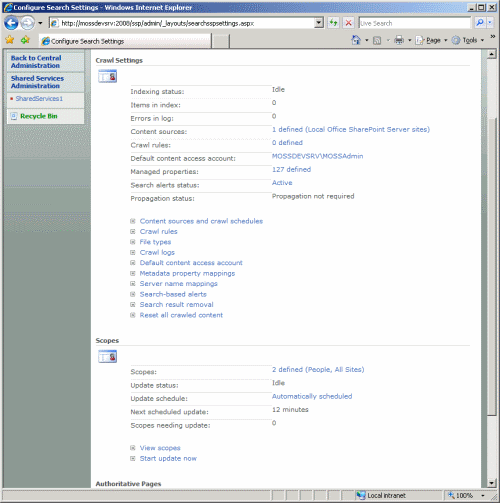Click Start update now link
Screen dimensions: 500x503
coord(168,459)
